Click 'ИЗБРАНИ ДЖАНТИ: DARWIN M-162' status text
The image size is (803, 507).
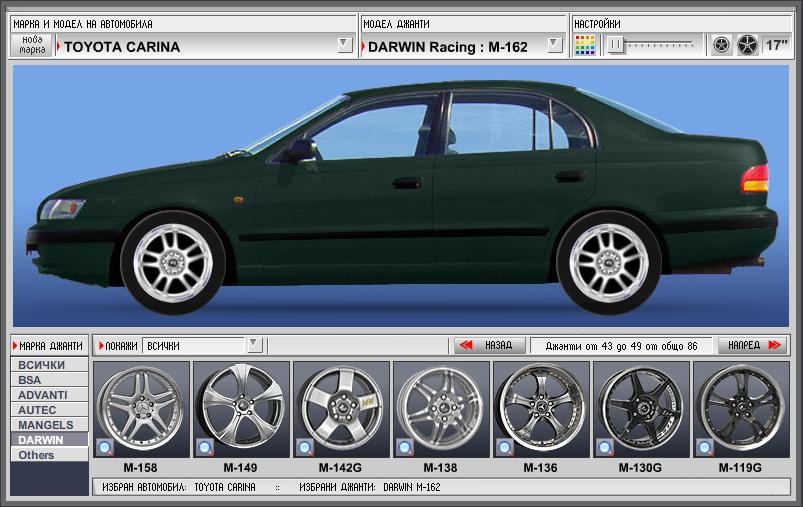(370, 487)
